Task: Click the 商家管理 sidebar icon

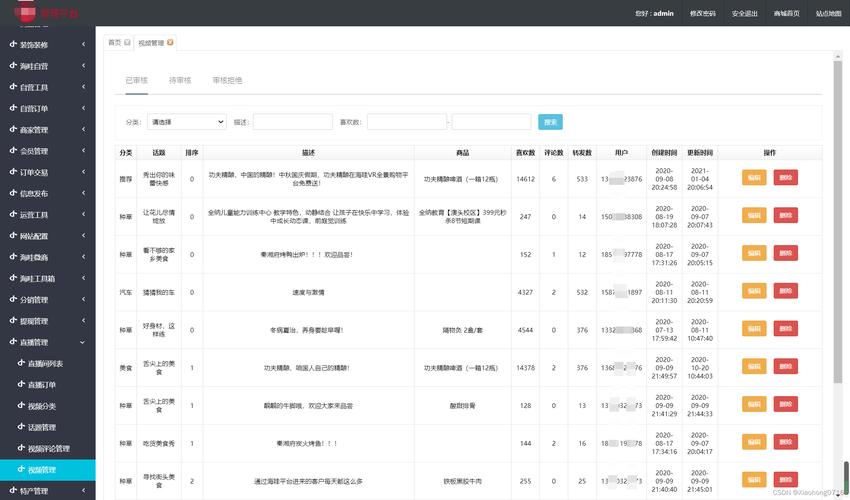Action: [x=13, y=129]
